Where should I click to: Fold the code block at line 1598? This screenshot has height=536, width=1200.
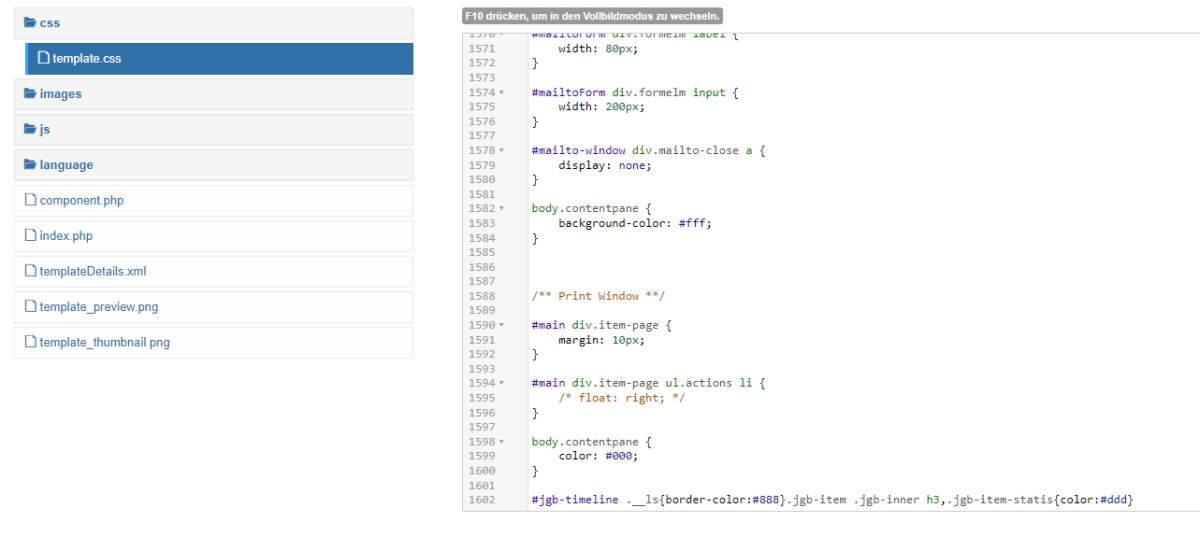coord(501,442)
